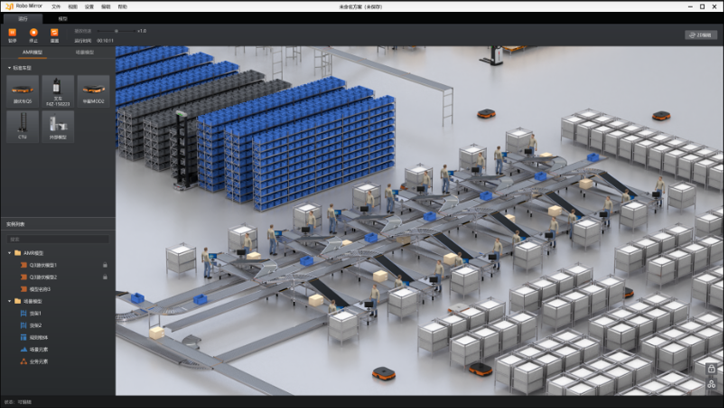Select the CTU robot model icon
Image resolution: width=724 pixels, height=408 pixels.
coord(21,125)
